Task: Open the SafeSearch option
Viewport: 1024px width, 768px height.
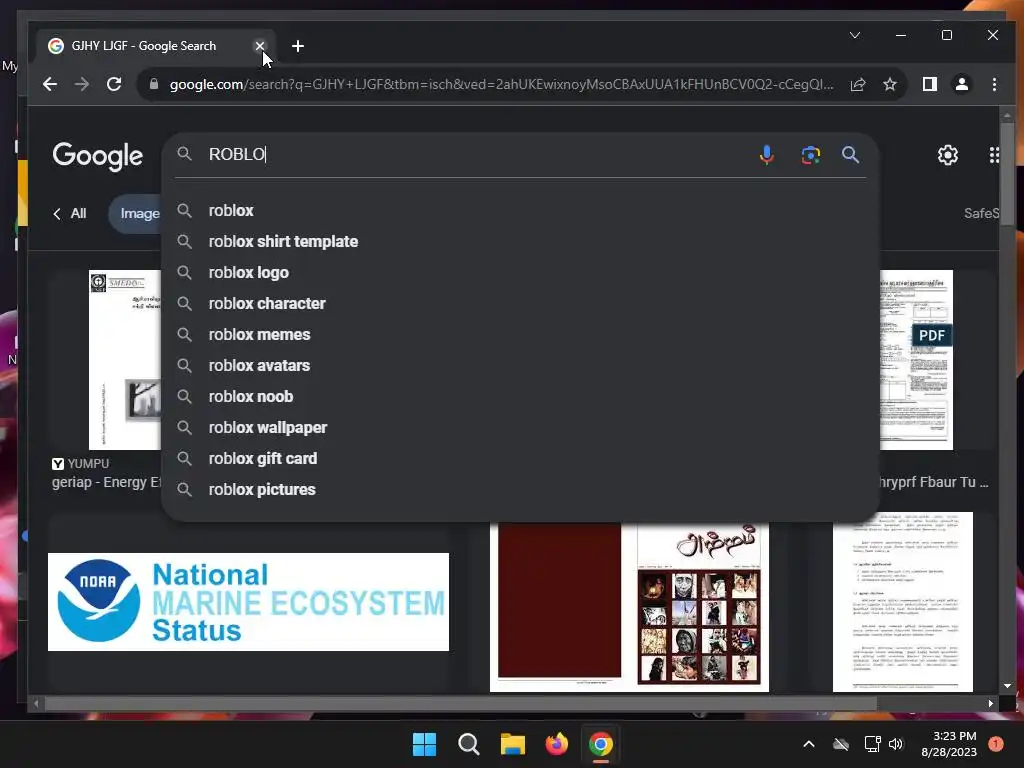Action: [x=981, y=214]
